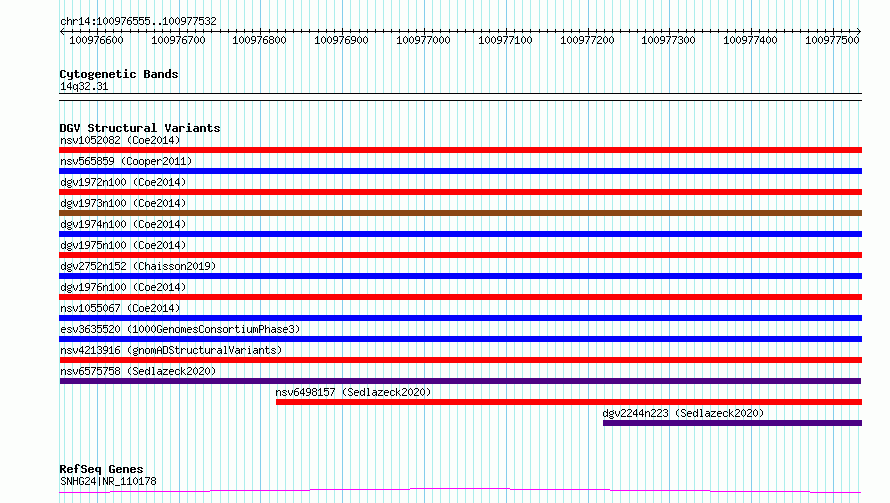Click ruler position 100976800
This screenshot has height=503, width=890.
[259, 40]
